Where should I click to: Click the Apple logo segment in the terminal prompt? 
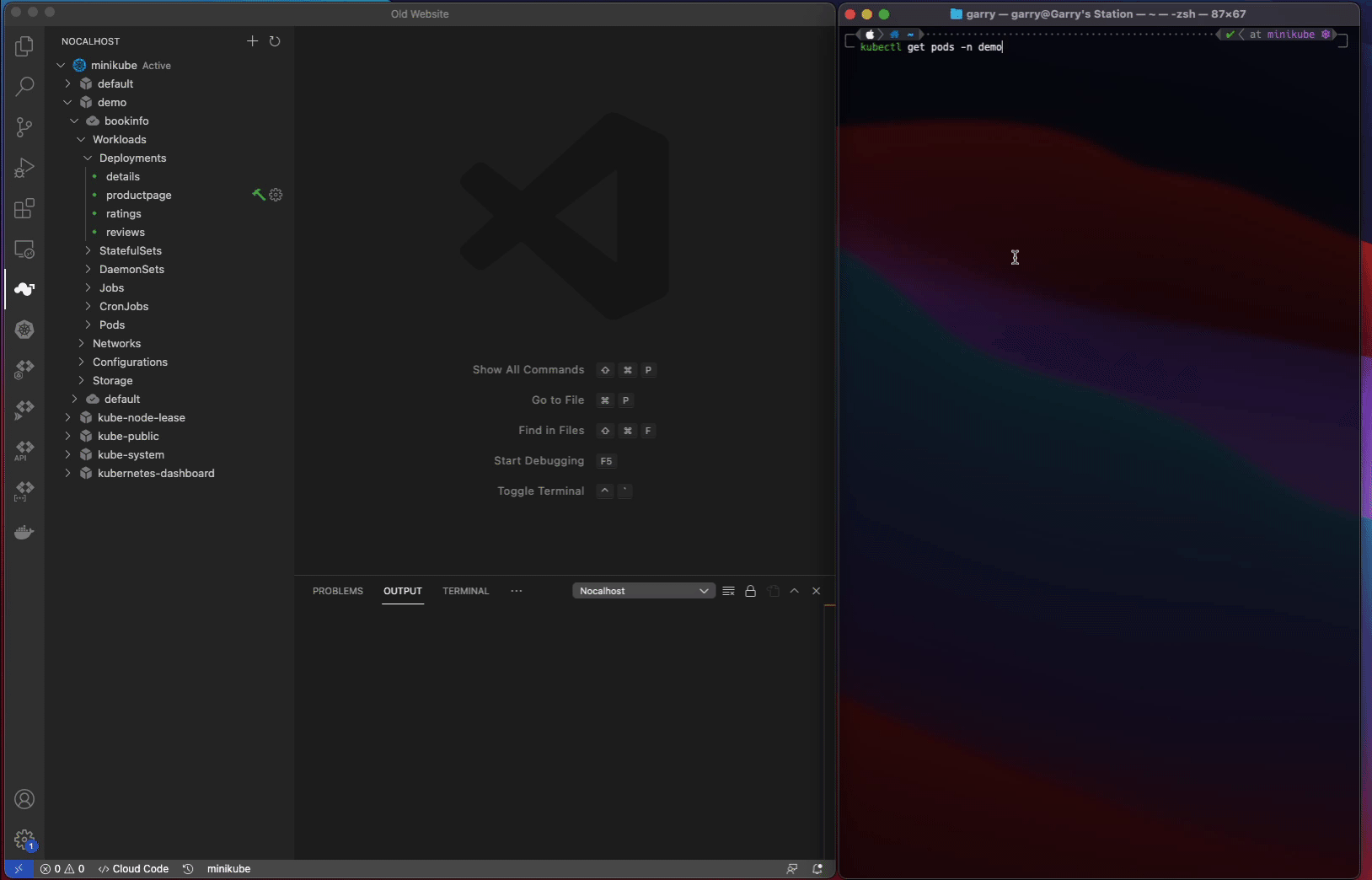[x=870, y=35]
